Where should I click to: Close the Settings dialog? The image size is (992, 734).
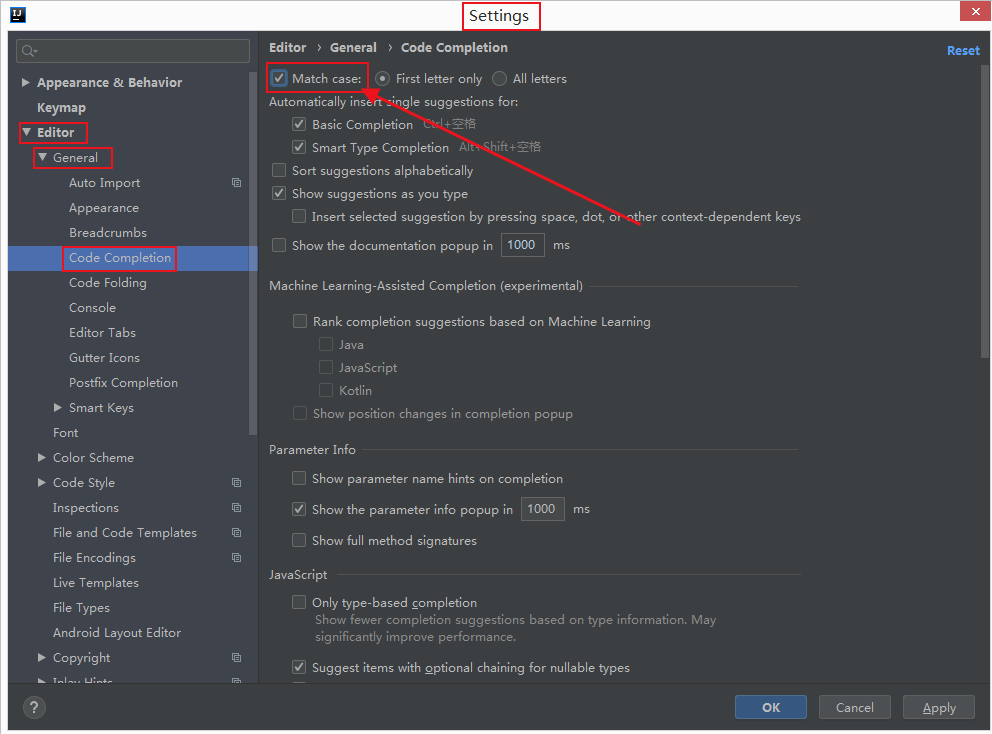pos(975,11)
